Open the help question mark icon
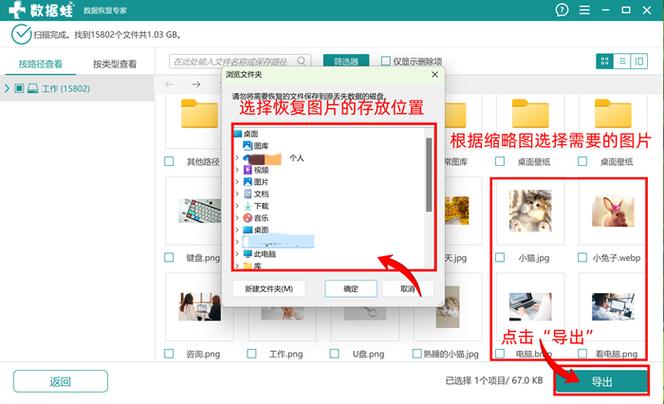664x404 pixels. tap(562, 10)
